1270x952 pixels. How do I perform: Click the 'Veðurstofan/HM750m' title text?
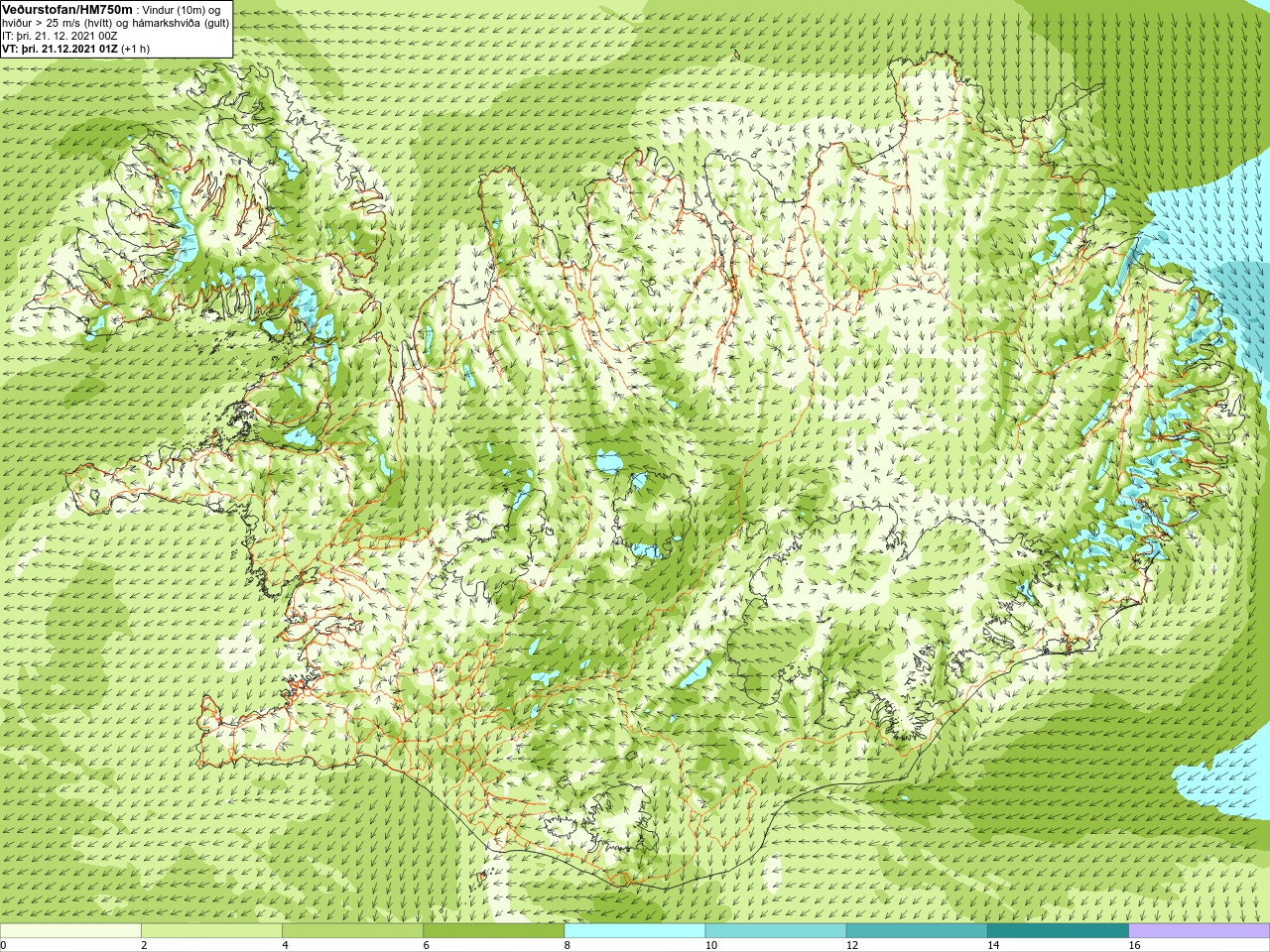tap(67, 9)
